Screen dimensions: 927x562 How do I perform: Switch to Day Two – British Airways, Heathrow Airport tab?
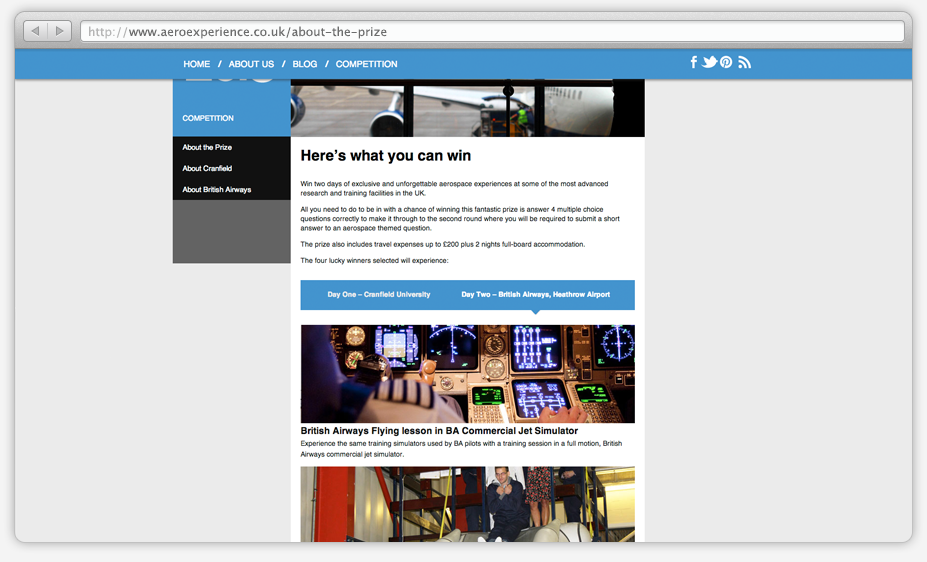pos(536,294)
